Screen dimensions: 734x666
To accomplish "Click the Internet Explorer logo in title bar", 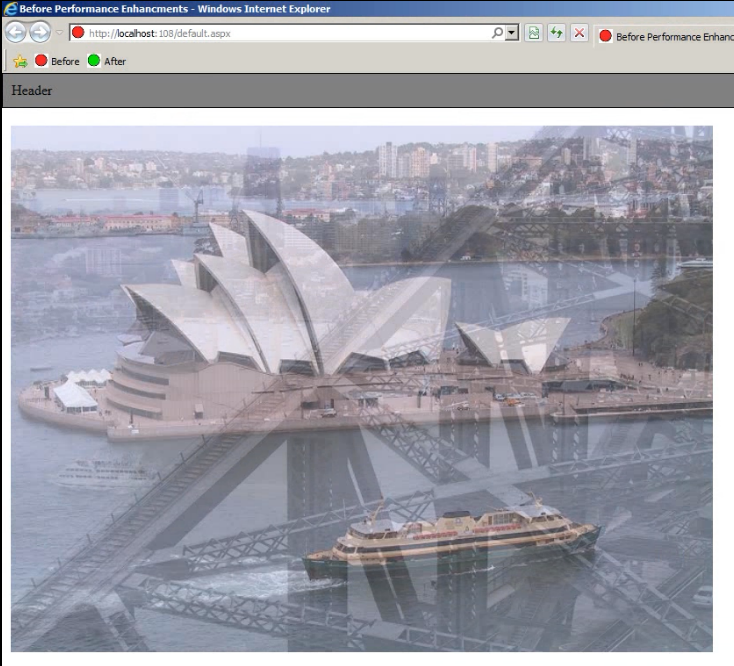I will pyautogui.click(x=9, y=9).
